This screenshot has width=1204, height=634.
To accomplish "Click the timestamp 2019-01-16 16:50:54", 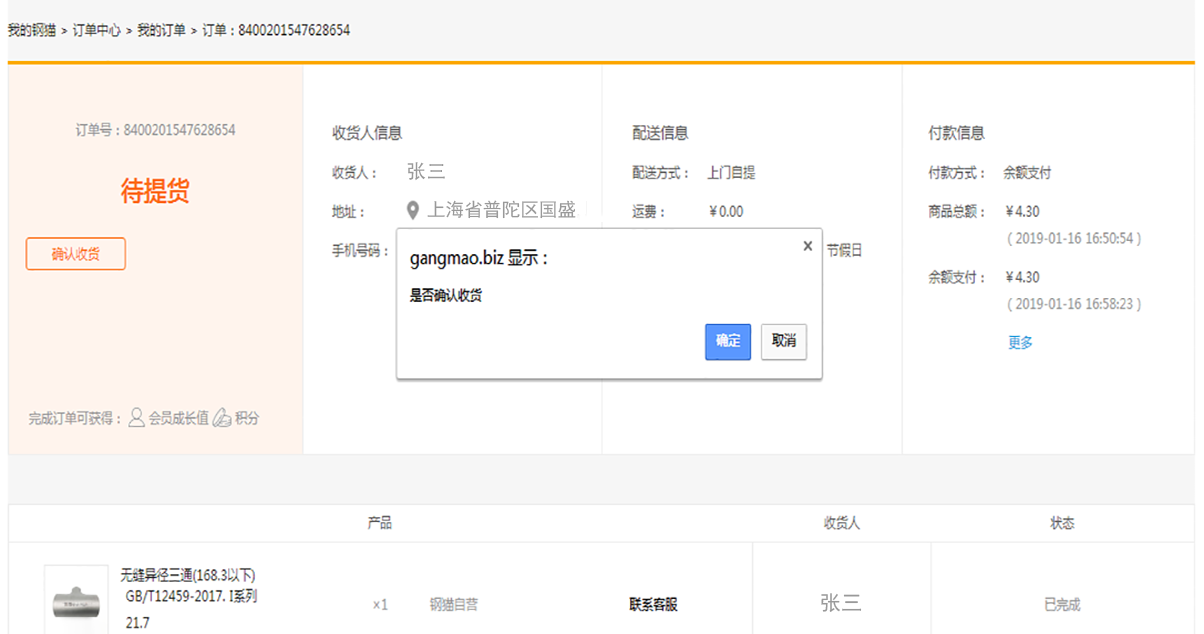I will coord(1073,238).
